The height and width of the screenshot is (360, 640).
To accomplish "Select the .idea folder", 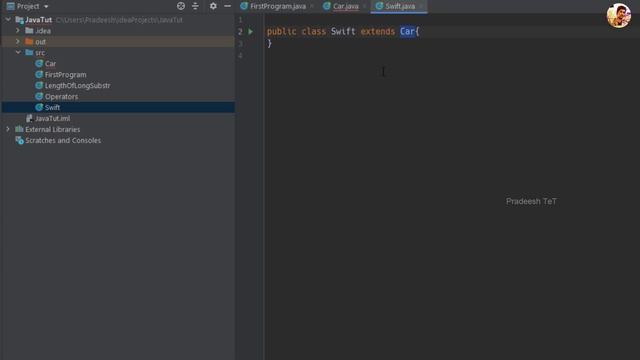I will tap(43, 31).
